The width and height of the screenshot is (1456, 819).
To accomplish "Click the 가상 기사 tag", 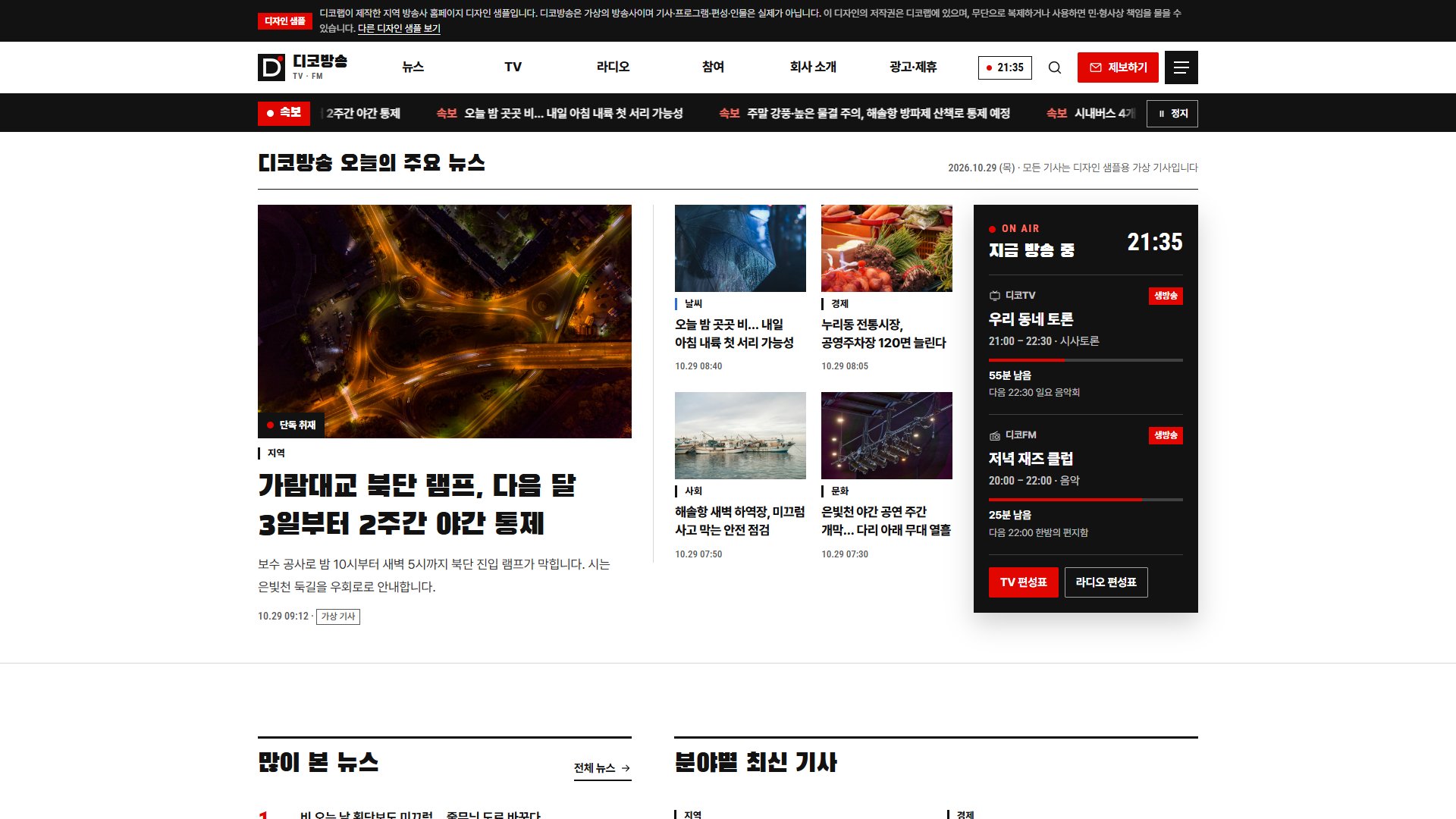I will (338, 617).
